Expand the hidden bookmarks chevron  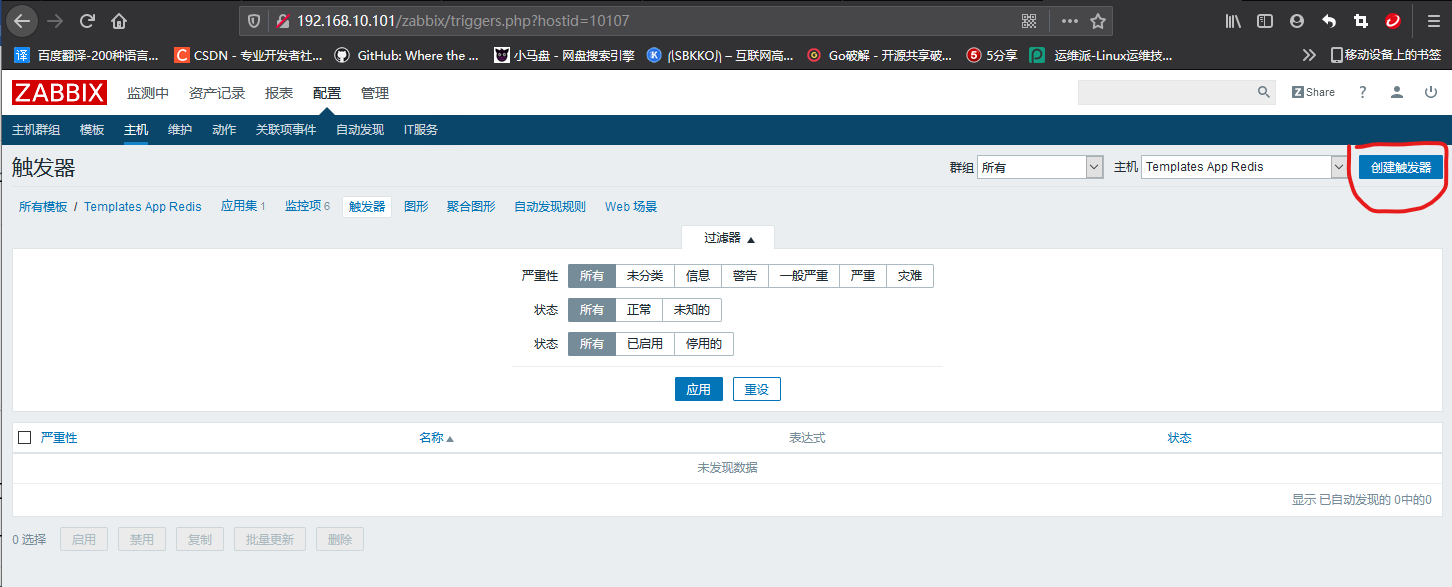point(1309,55)
